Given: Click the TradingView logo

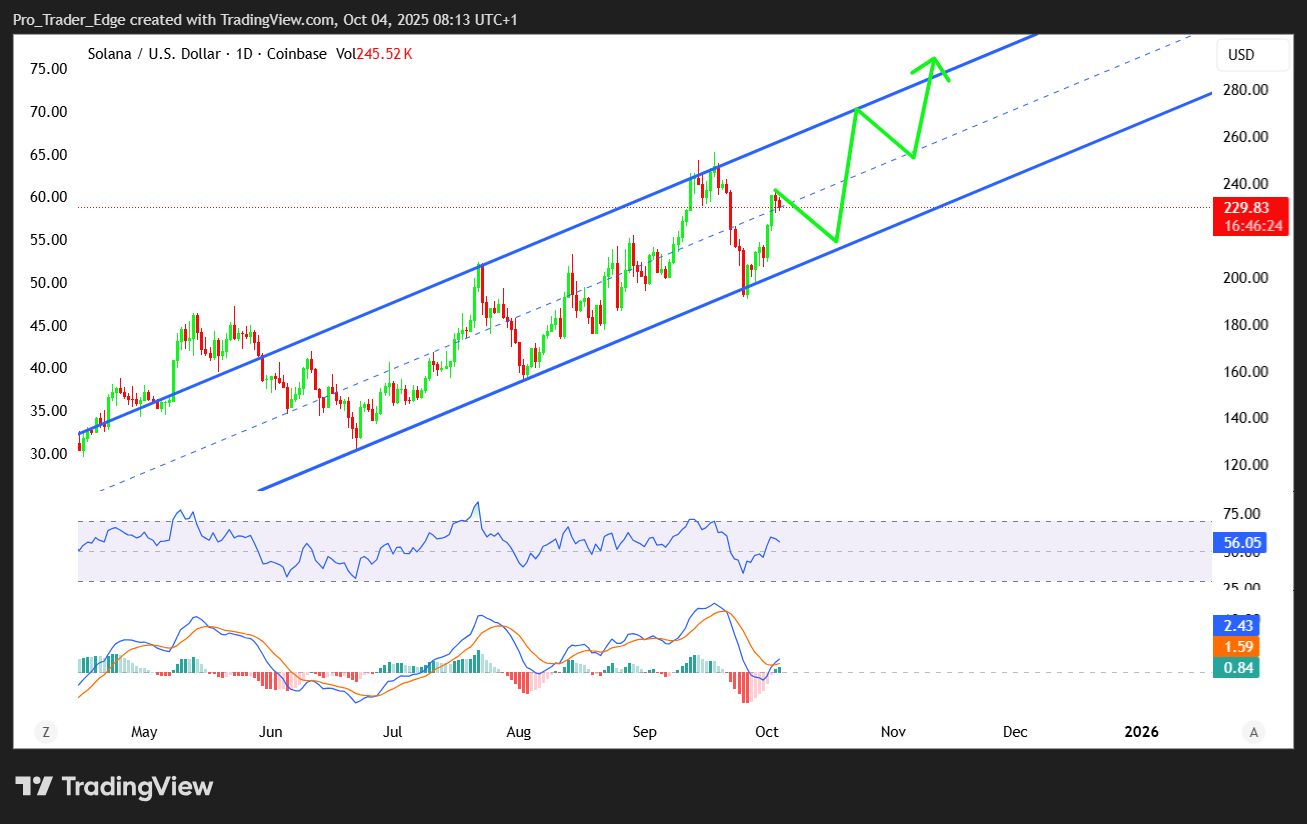Looking at the screenshot, I should pyautogui.click(x=114, y=787).
